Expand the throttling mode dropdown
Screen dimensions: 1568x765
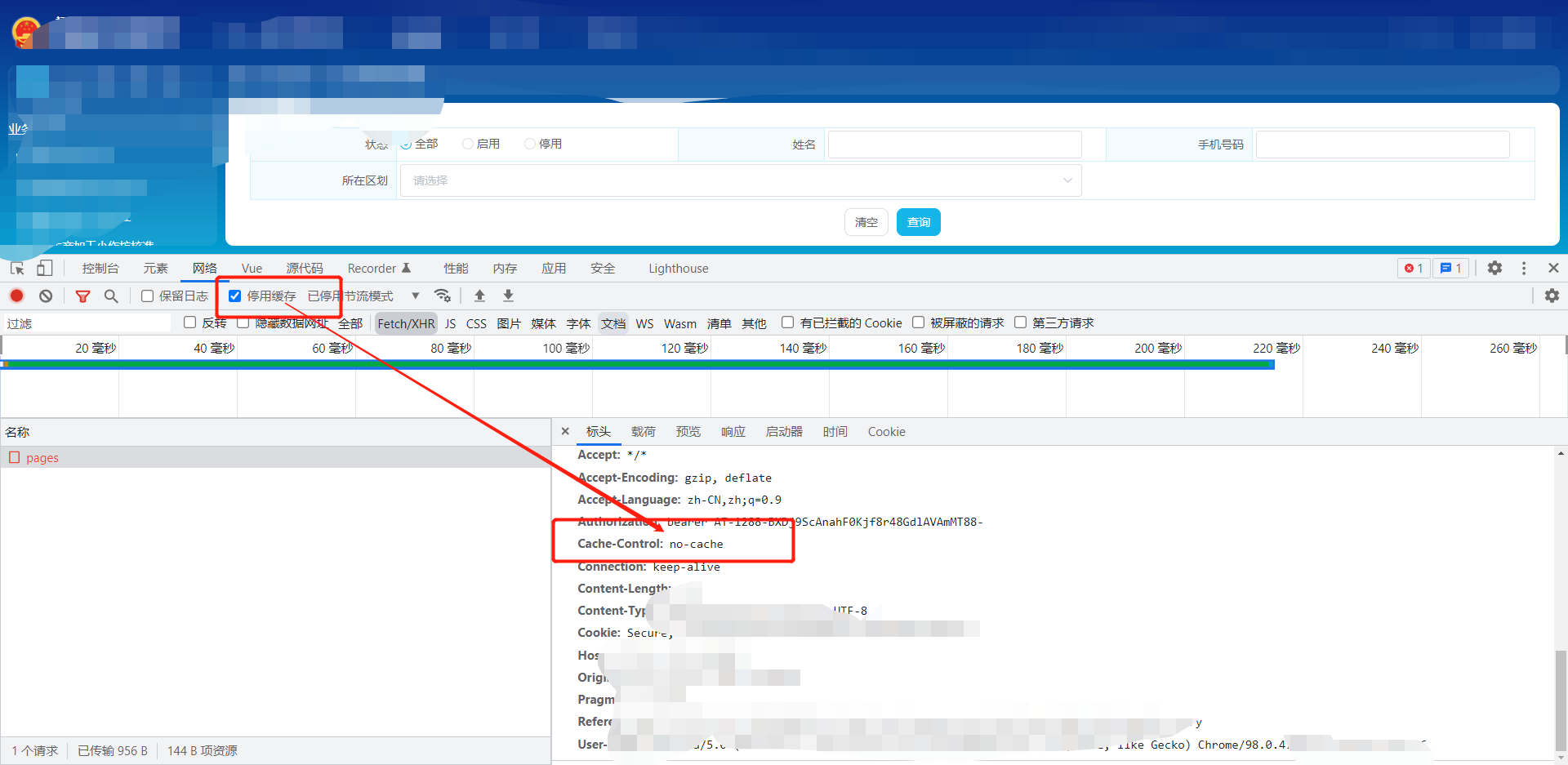(x=415, y=296)
